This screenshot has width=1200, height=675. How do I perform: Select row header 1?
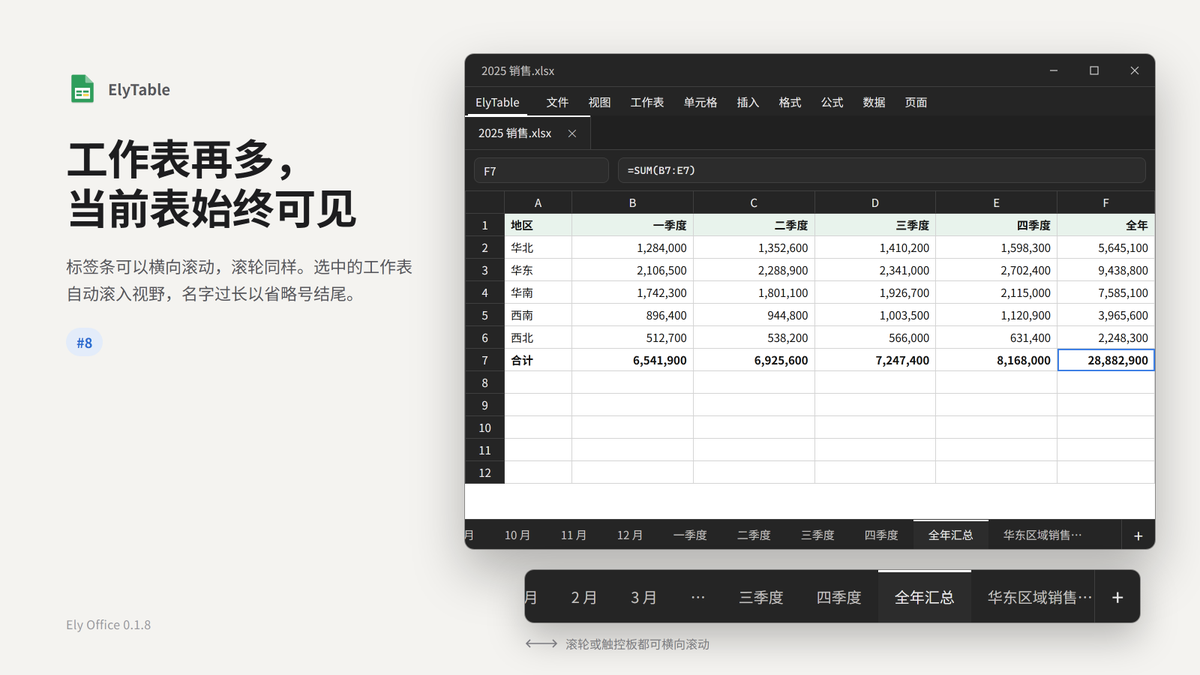(485, 225)
